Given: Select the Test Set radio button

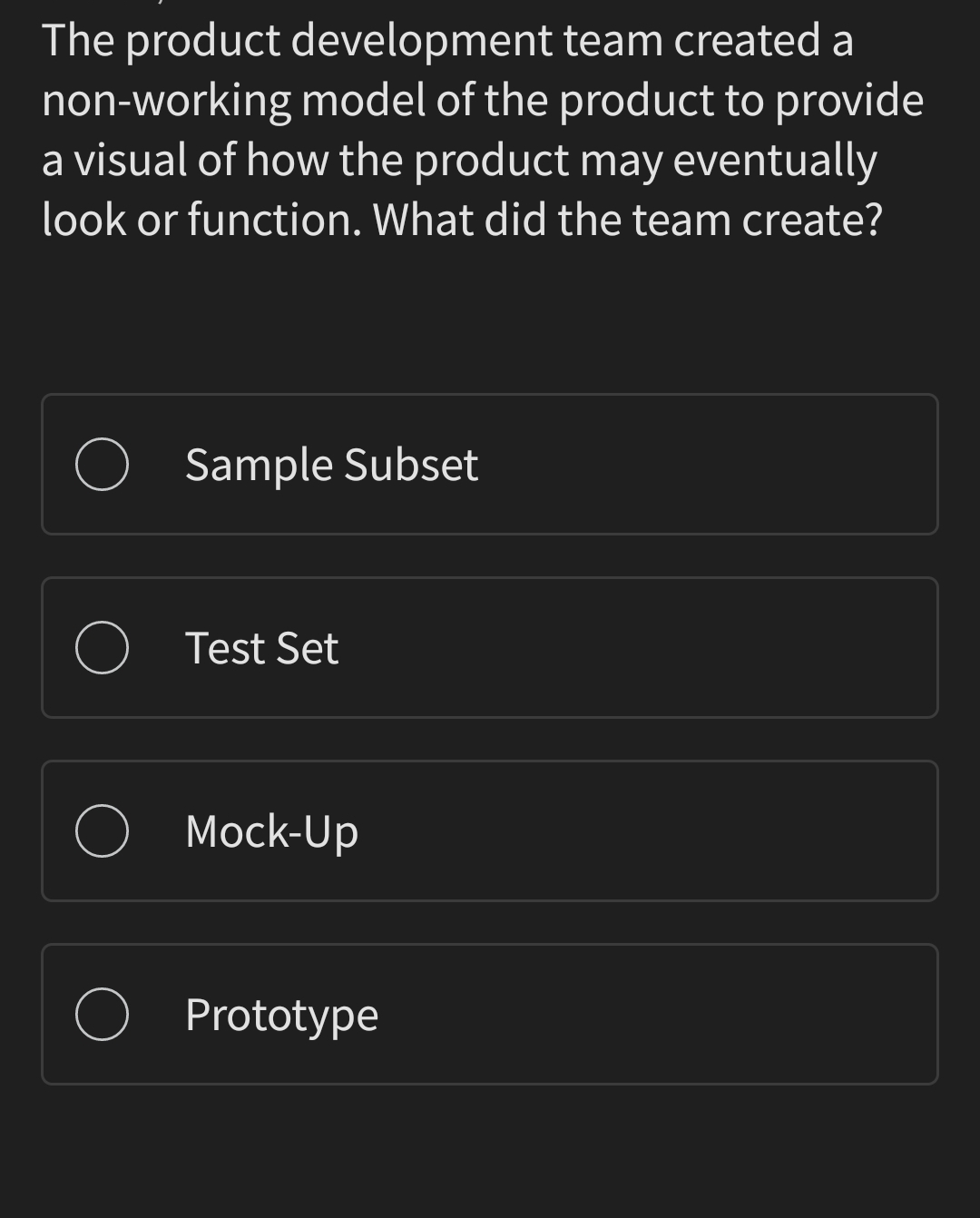Looking at the screenshot, I should (x=101, y=647).
